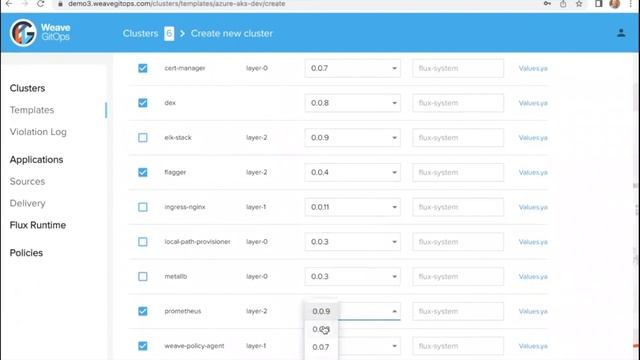This screenshot has height=360, width=640.
Task: Click dex namespace field flux-system
Action: 458,103
